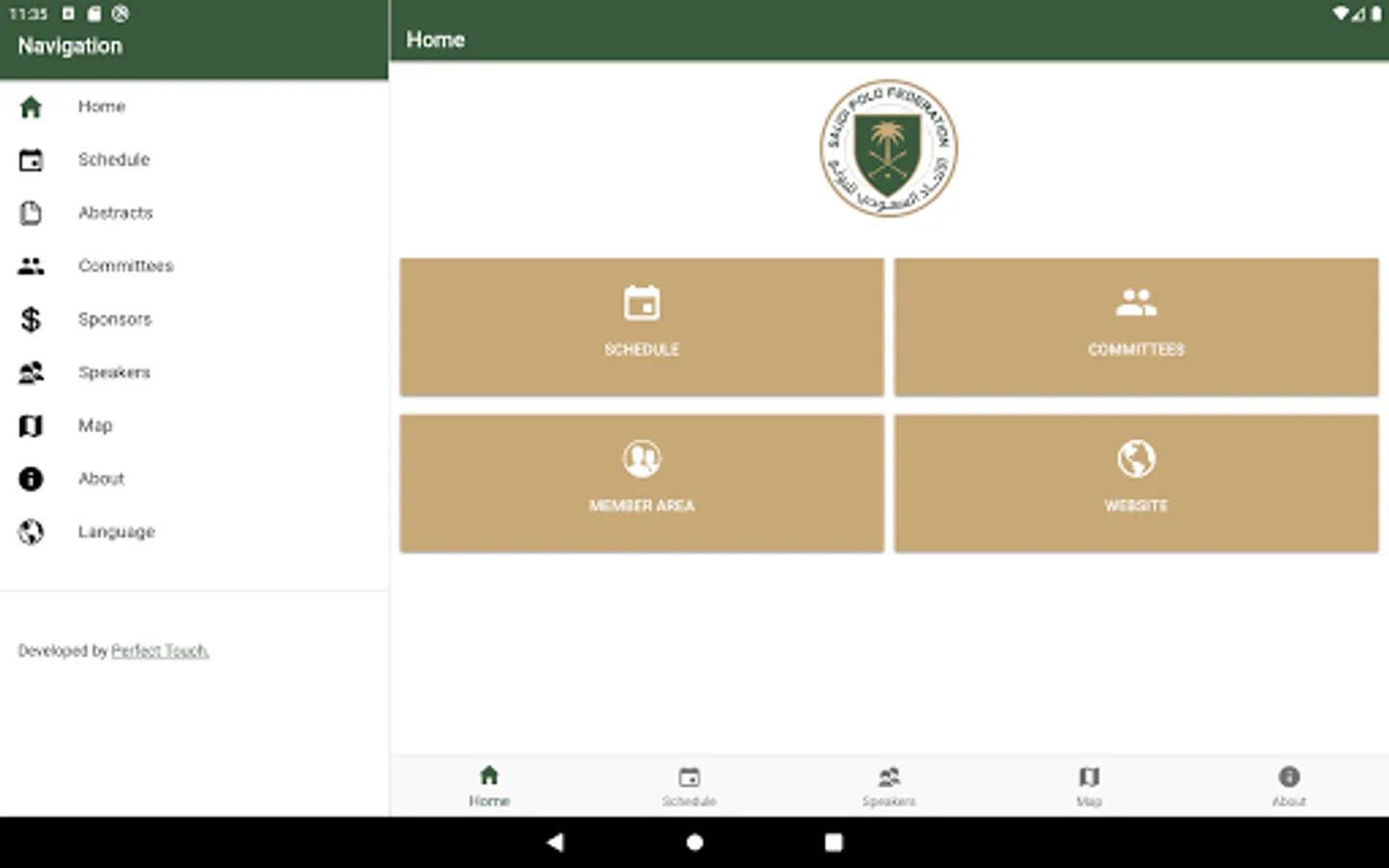1389x868 pixels.
Task: Open Committees from the navigation list
Action: 194,266
